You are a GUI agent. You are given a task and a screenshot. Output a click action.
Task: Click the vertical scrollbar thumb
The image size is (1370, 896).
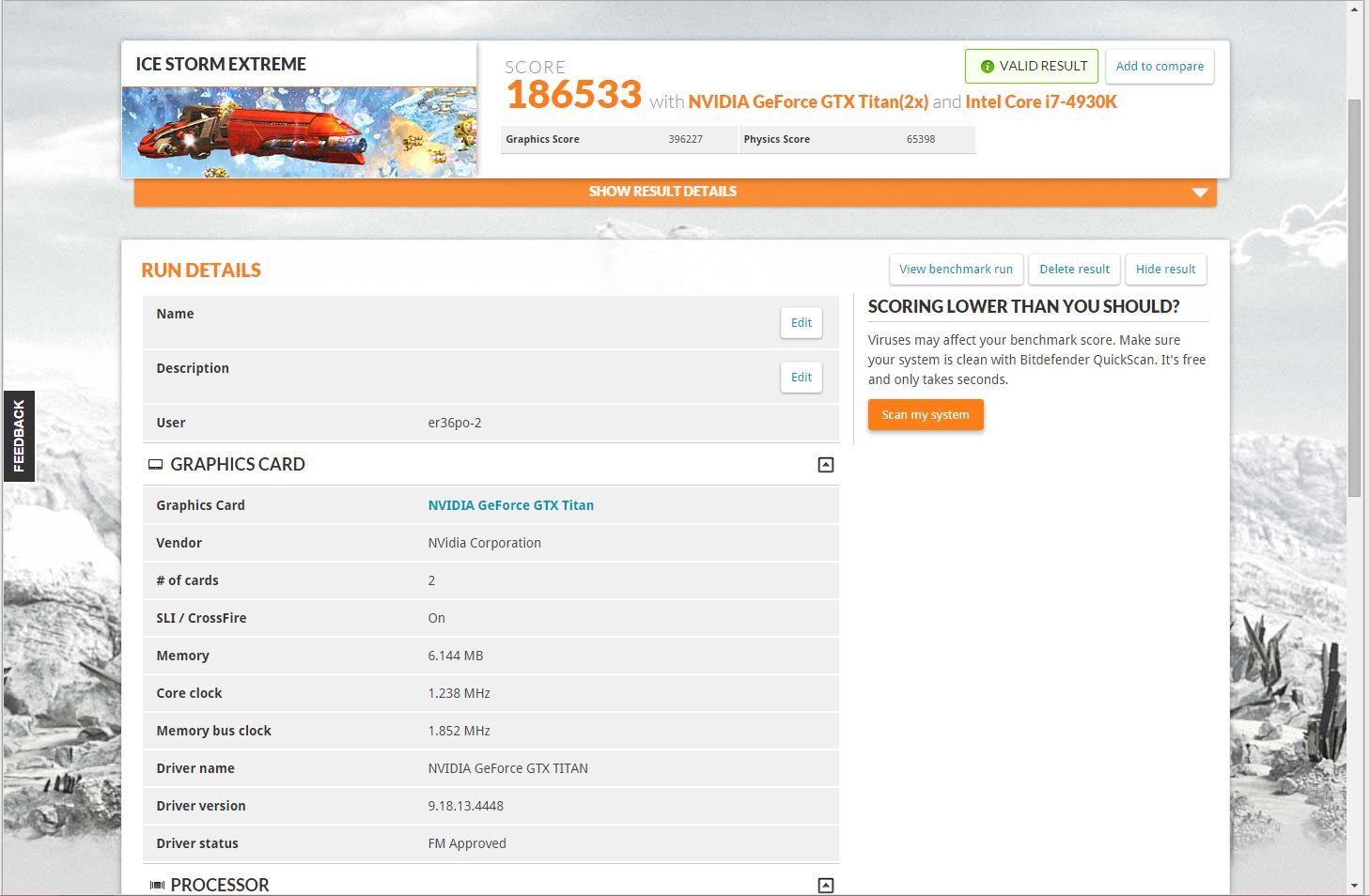1355,298
